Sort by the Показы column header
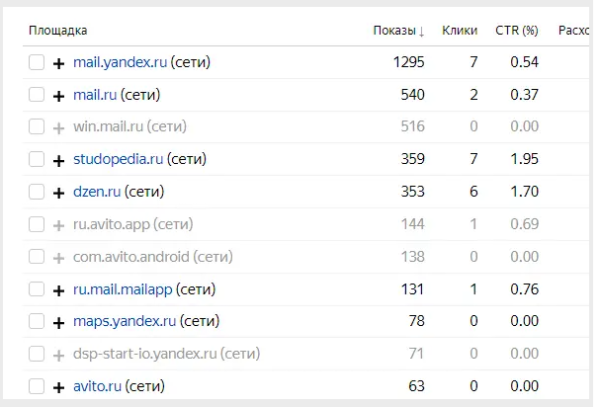The height and width of the screenshot is (407, 600). point(398,30)
